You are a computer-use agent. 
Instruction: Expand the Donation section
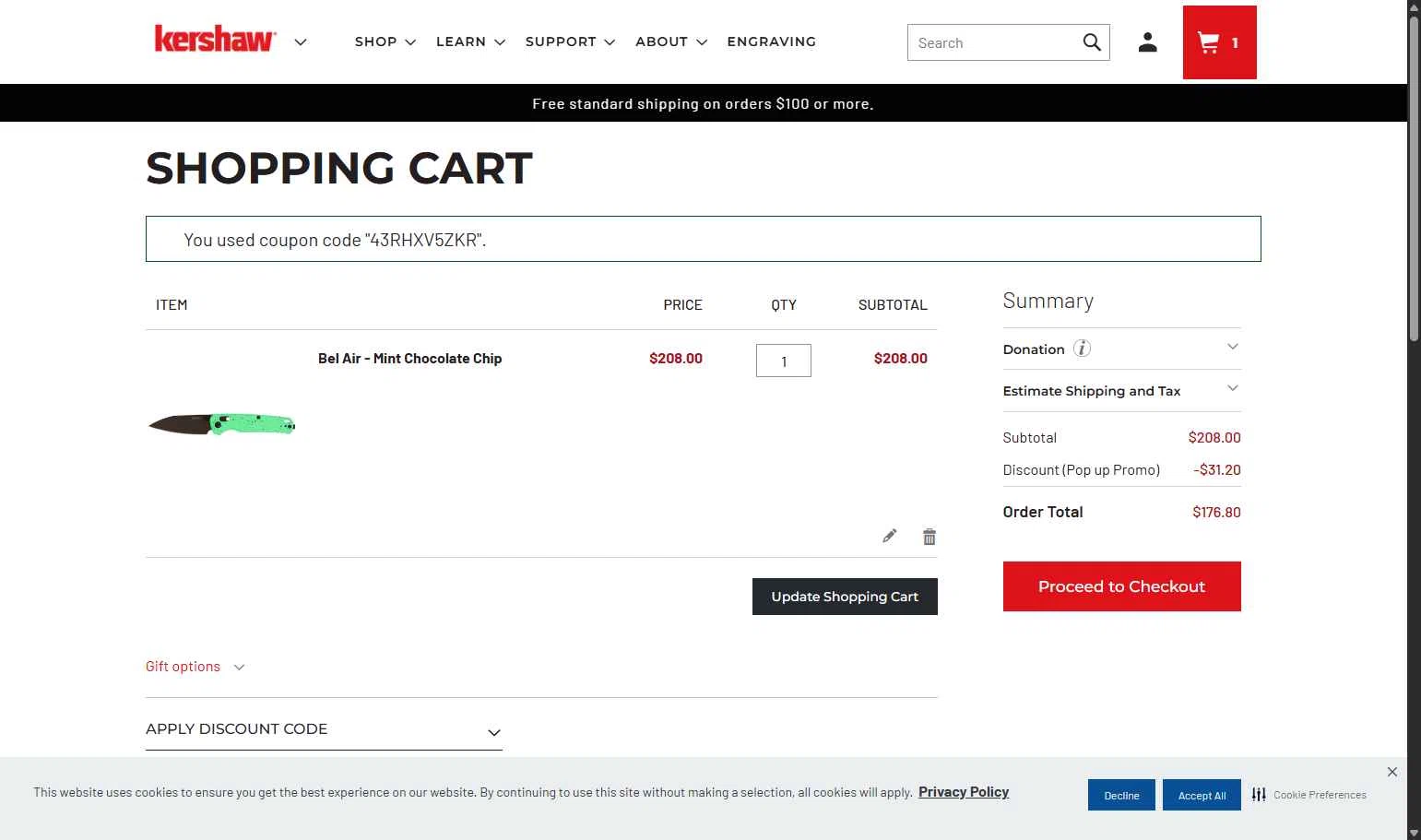point(1121,349)
